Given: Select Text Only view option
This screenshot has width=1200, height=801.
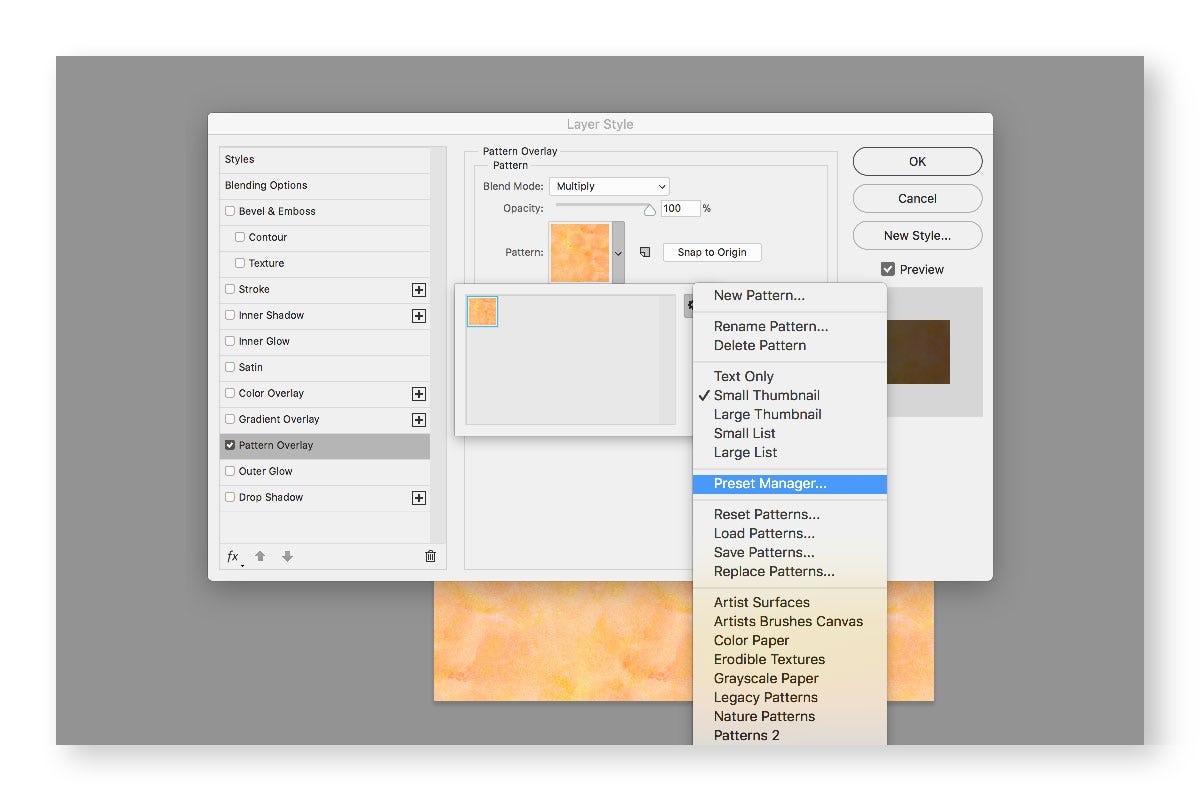Looking at the screenshot, I should 790,376.
